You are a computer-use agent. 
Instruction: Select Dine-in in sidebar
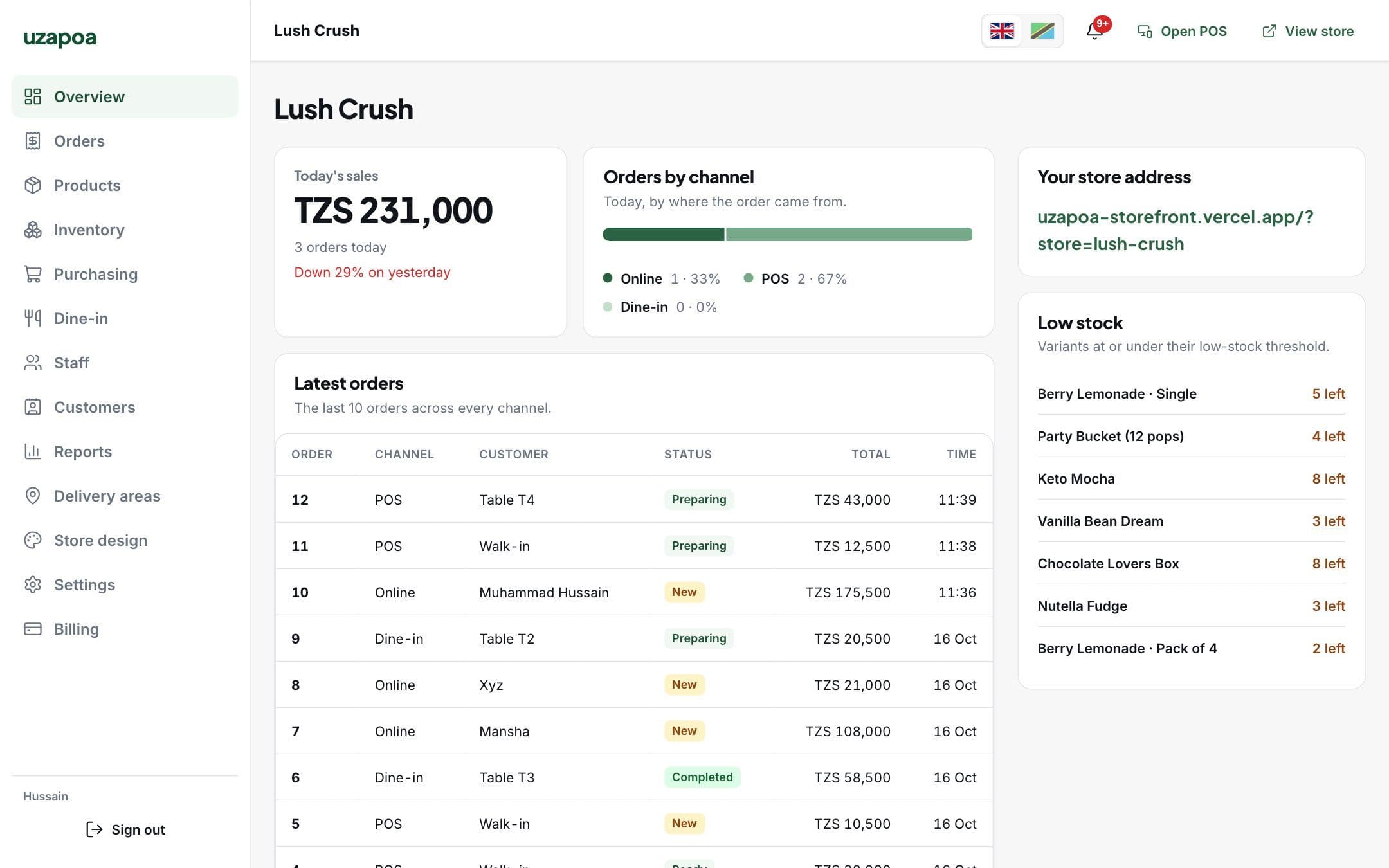pos(125,318)
